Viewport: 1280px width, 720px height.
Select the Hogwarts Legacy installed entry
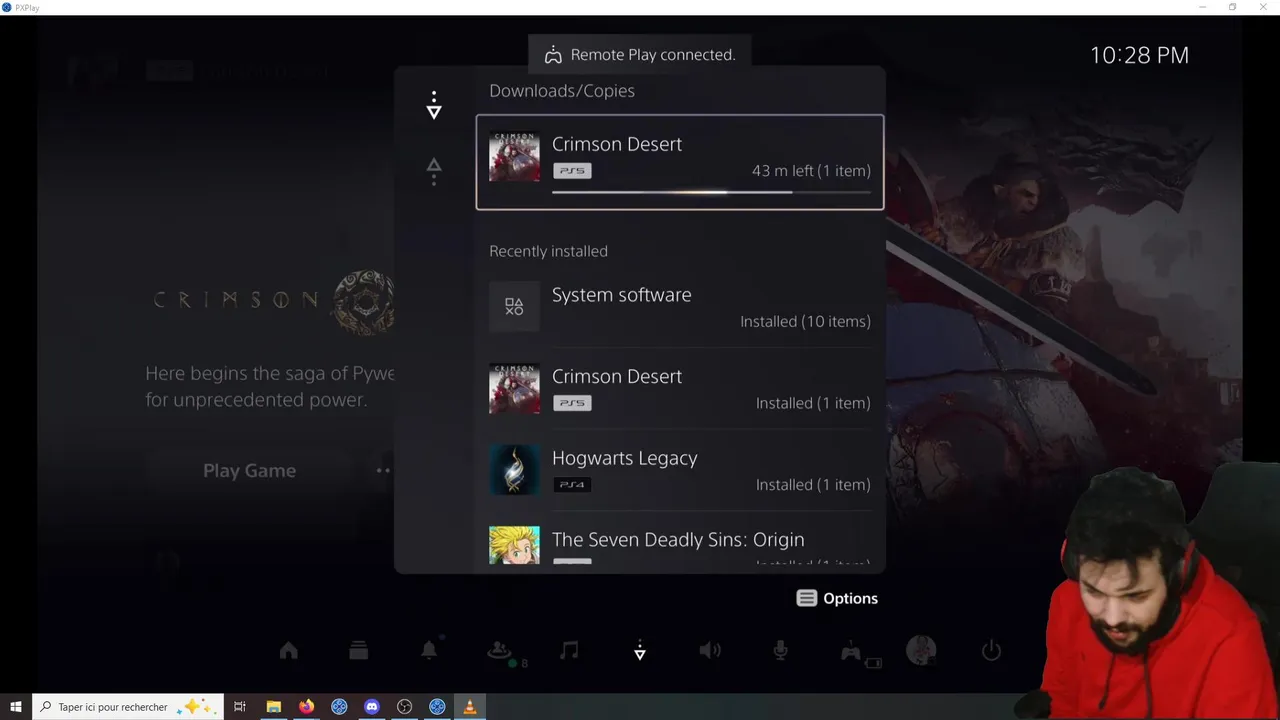click(680, 470)
